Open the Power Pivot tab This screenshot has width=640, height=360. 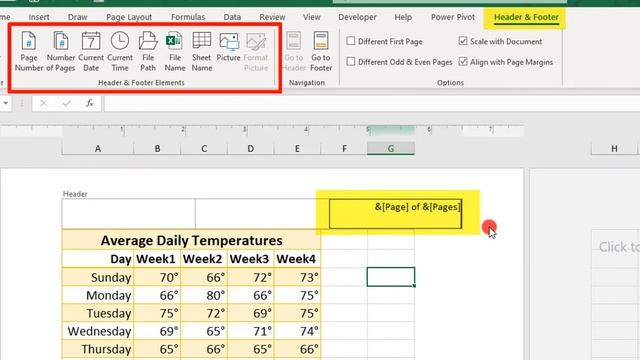tap(453, 17)
